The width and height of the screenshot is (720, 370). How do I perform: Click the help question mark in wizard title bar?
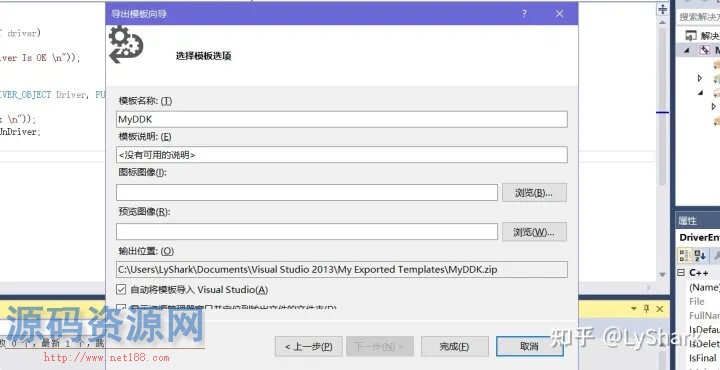point(524,14)
